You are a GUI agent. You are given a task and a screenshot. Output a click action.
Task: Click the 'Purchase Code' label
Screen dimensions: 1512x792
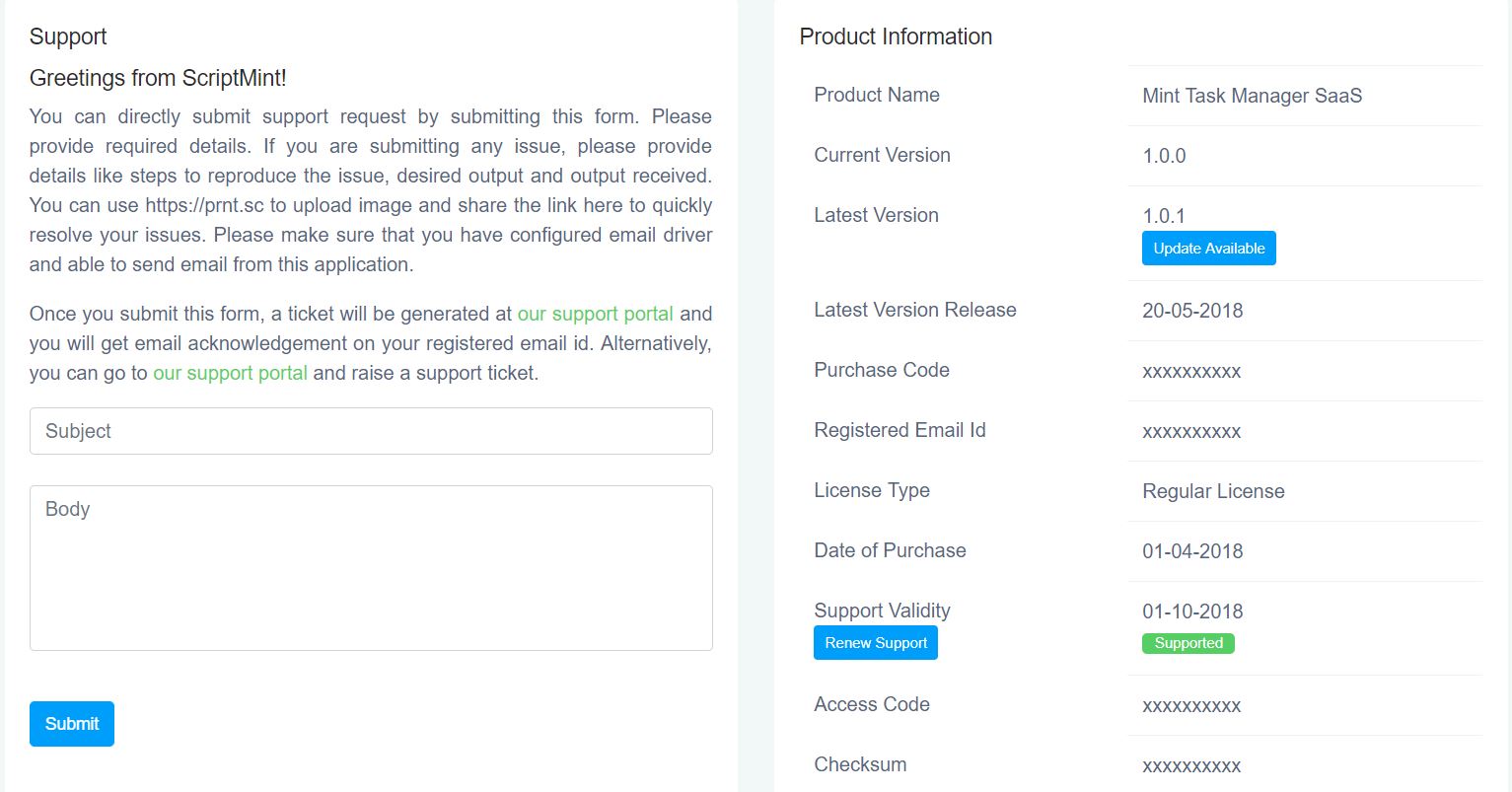click(882, 370)
